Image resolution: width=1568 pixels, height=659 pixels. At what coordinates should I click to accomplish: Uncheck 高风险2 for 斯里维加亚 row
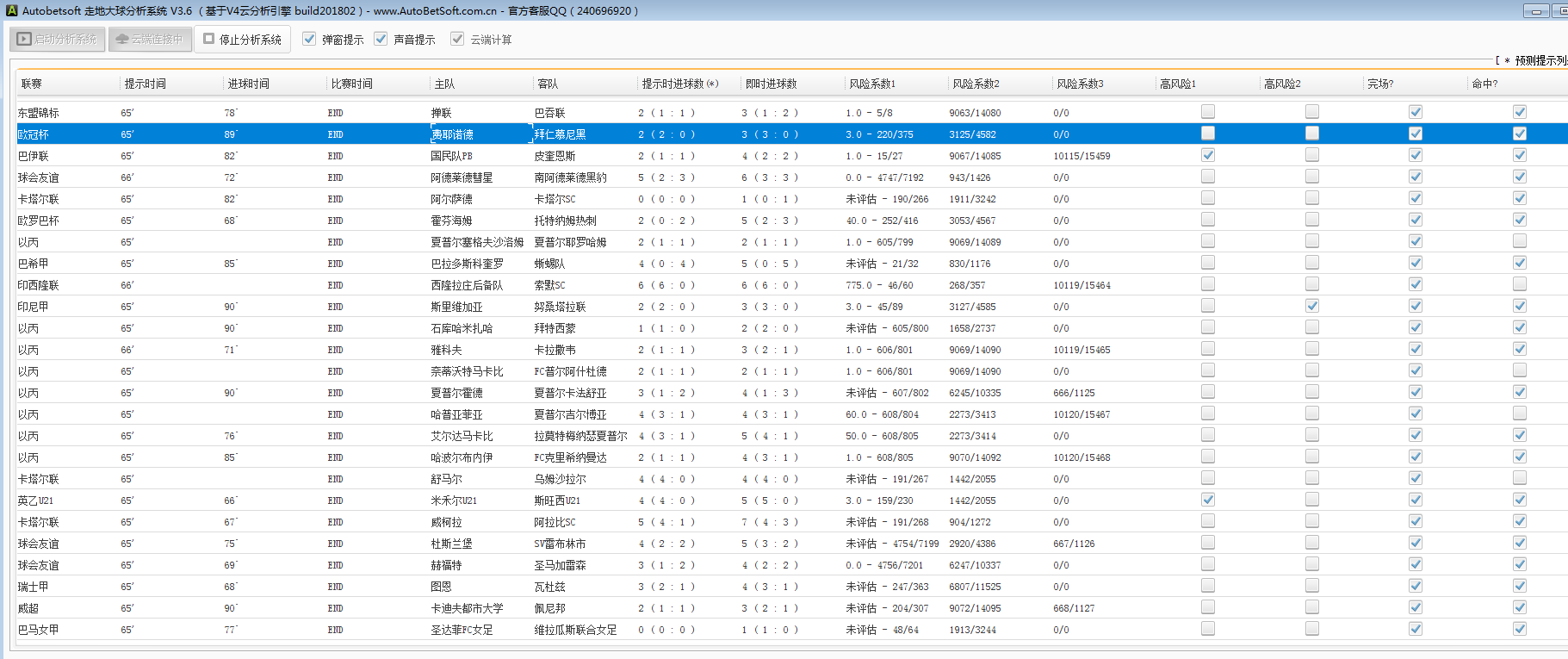click(x=1311, y=306)
